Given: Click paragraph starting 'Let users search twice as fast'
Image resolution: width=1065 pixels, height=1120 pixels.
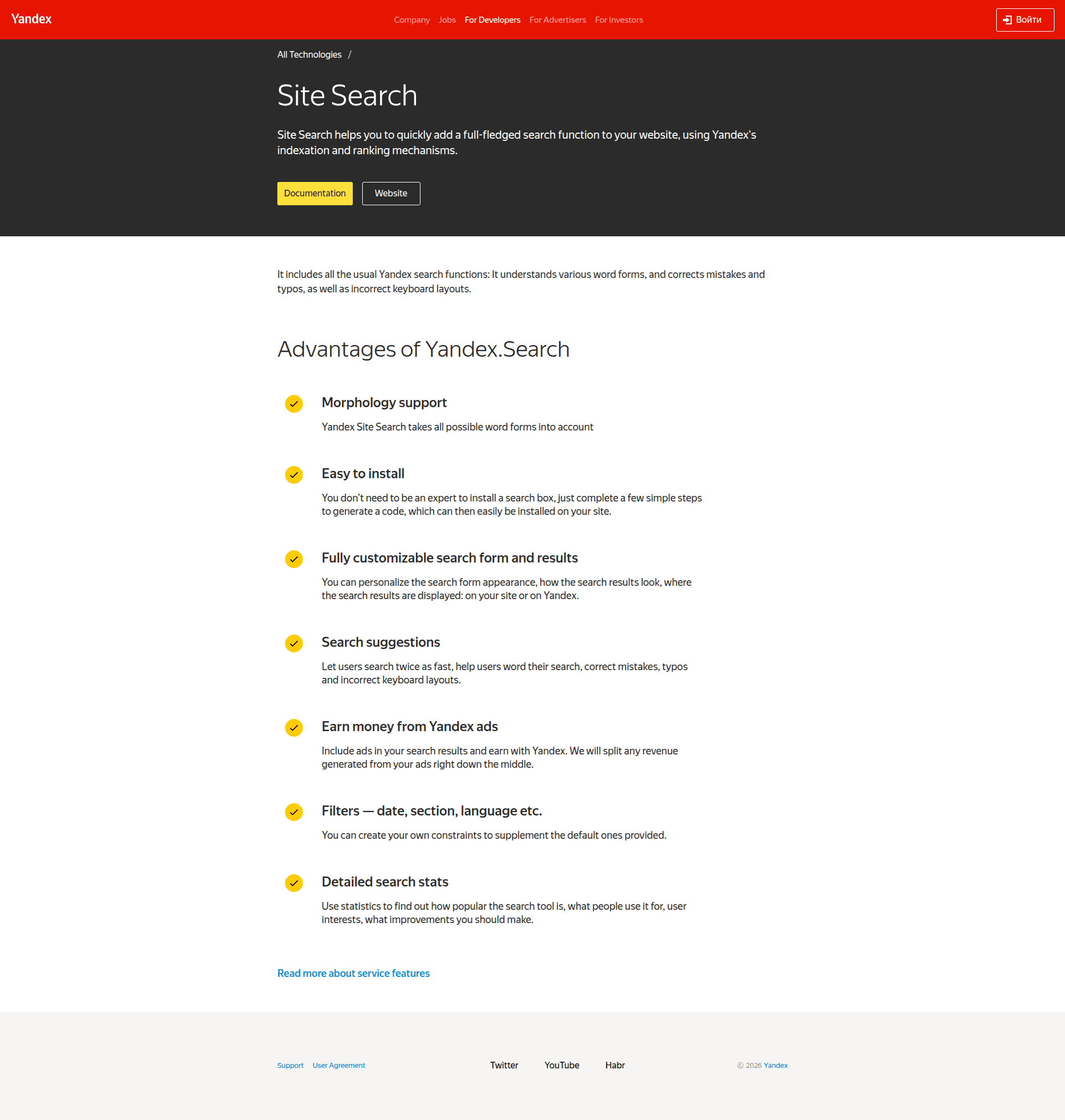Looking at the screenshot, I should pos(504,673).
